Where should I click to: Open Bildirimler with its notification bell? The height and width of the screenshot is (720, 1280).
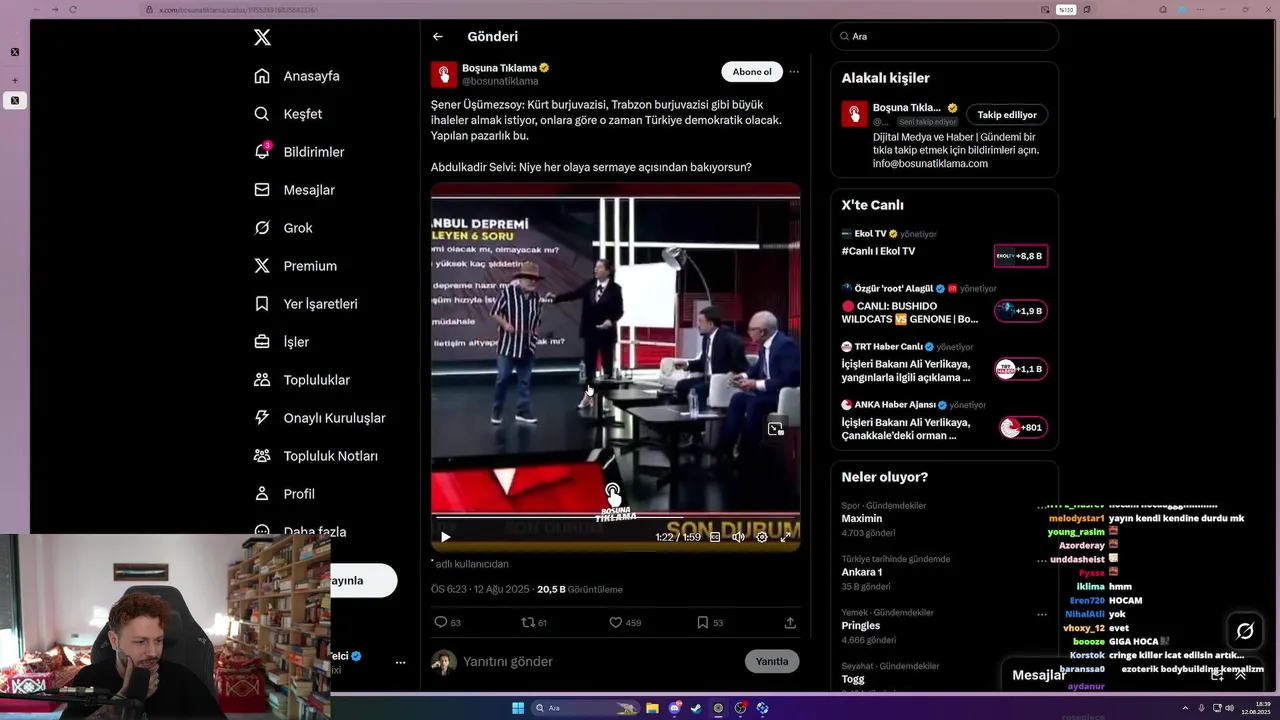(x=299, y=152)
